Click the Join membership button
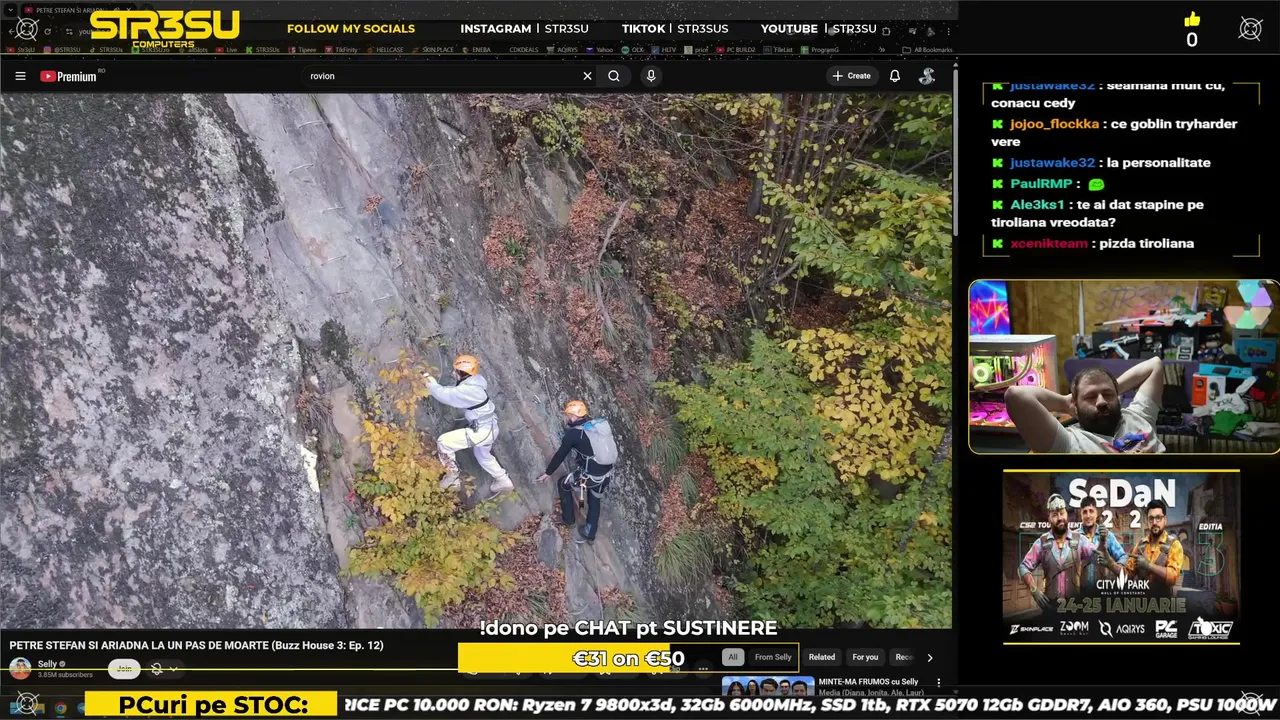The height and width of the screenshot is (720, 1280). [x=124, y=669]
